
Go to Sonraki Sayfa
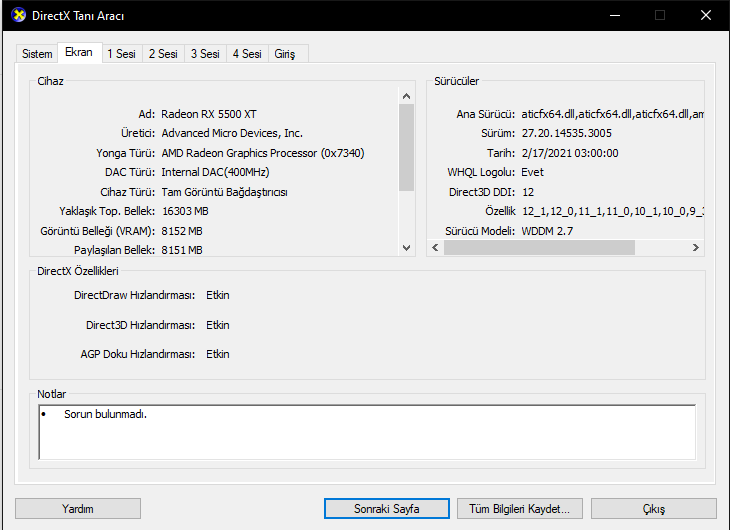[x=387, y=509]
